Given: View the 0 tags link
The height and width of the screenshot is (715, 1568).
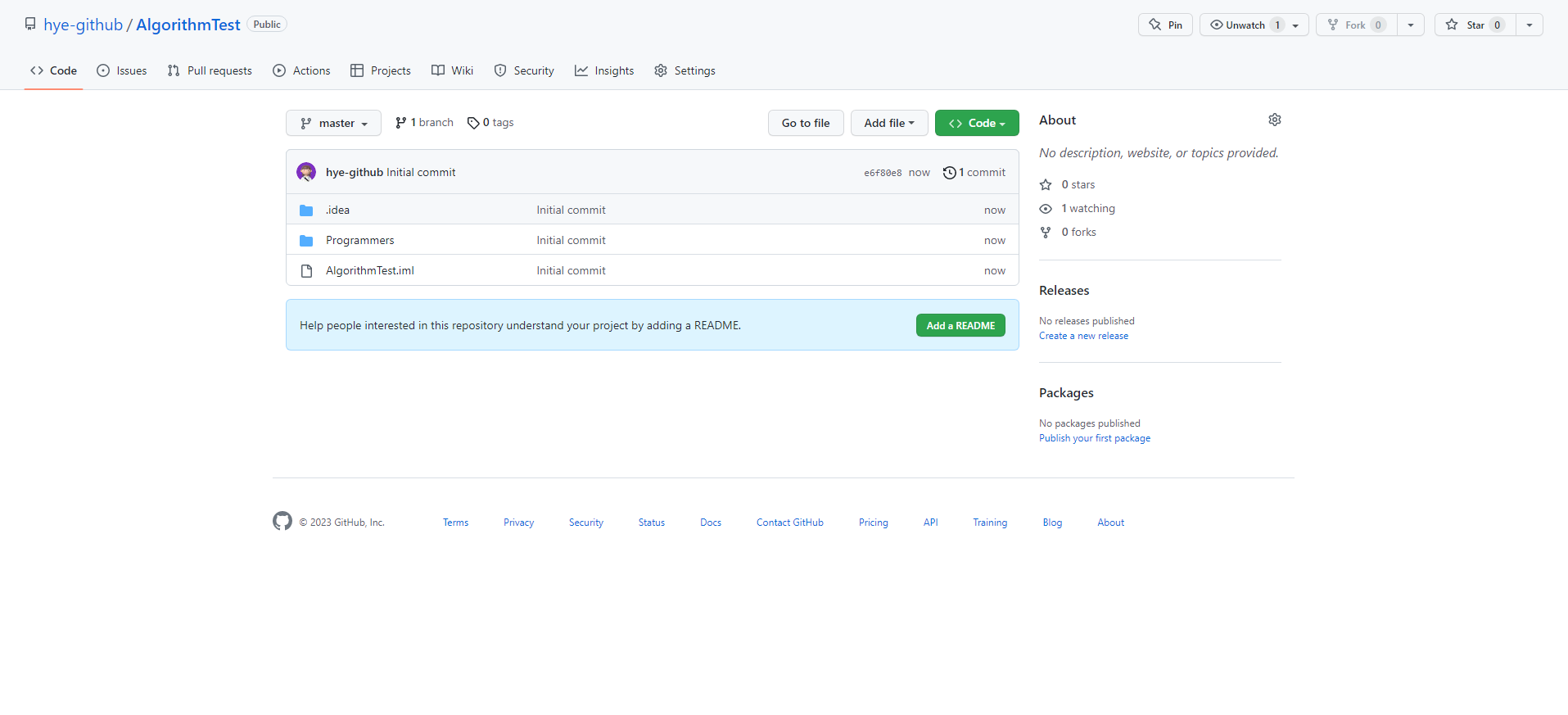Looking at the screenshot, I should click(490, 122).
